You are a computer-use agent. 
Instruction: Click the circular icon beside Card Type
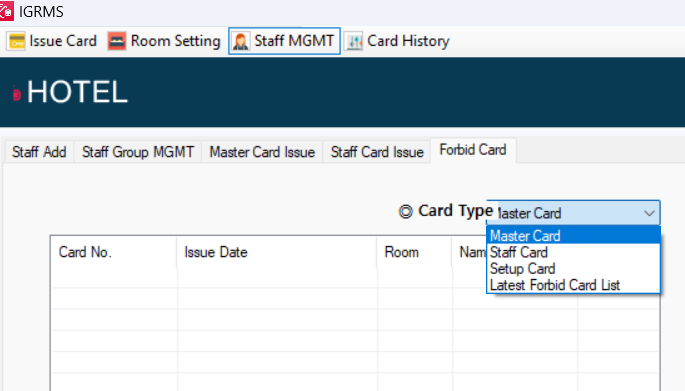tap(405, 212)
